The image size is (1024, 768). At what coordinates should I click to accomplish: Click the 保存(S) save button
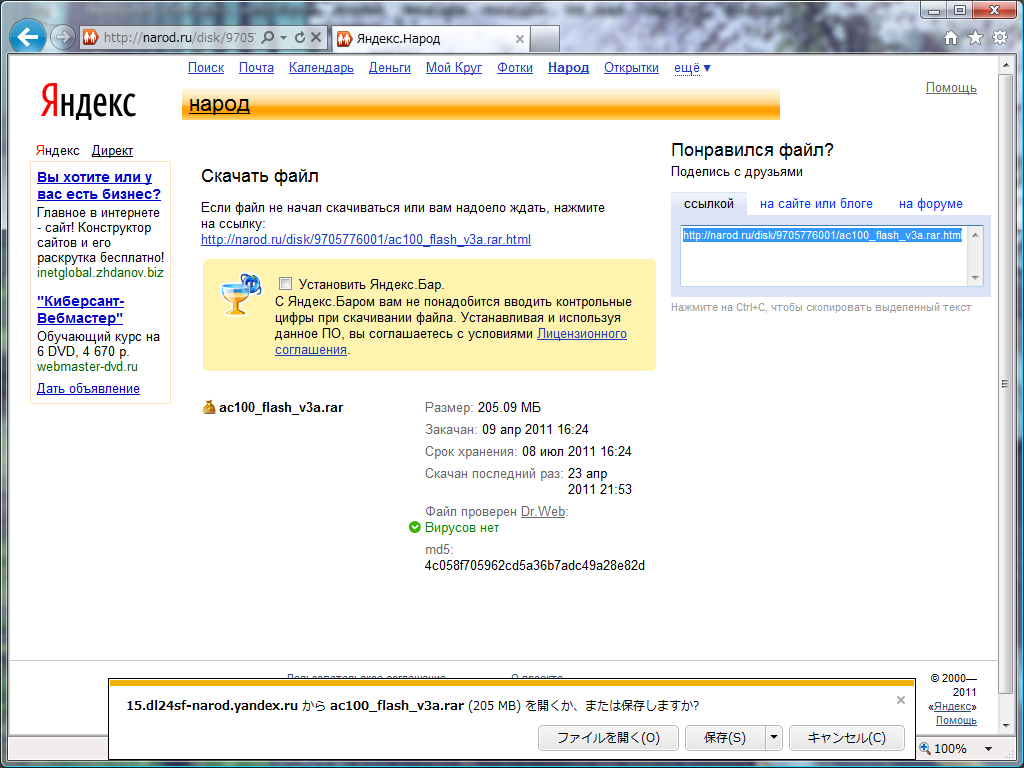[725, 738]
